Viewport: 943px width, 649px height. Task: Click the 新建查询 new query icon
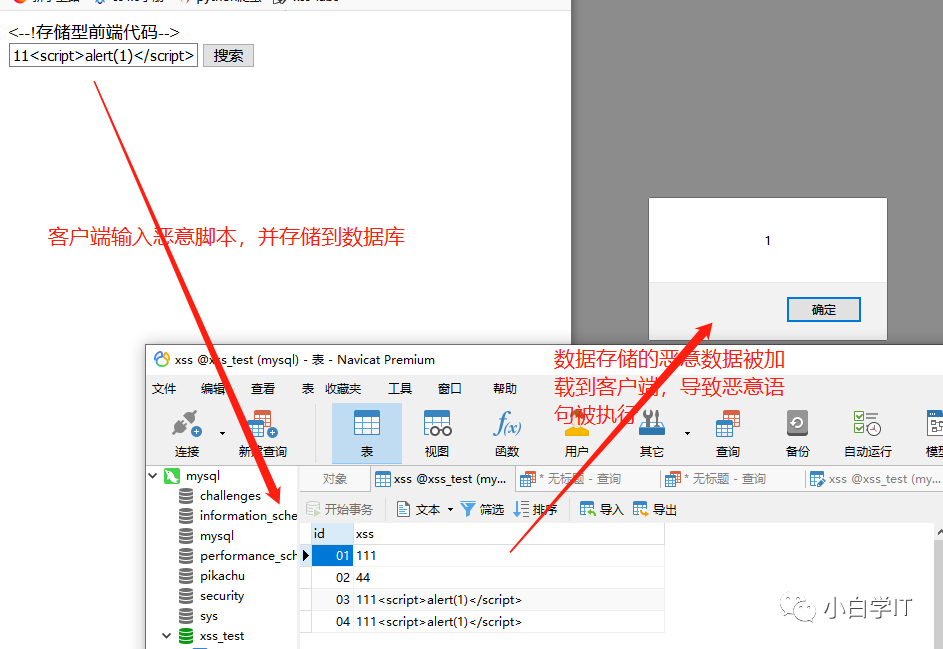pyautogui.click(x=262, y=423)
